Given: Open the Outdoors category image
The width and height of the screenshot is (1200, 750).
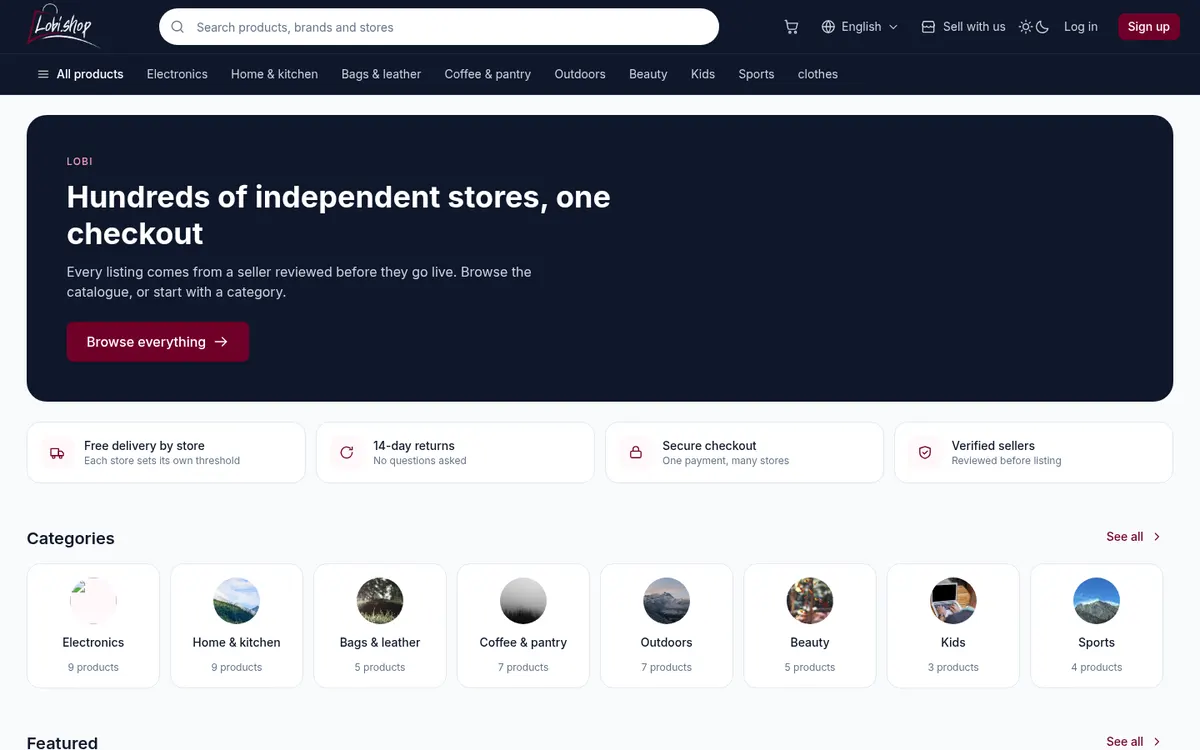Looking at the screenshot, I should (666, 601).
